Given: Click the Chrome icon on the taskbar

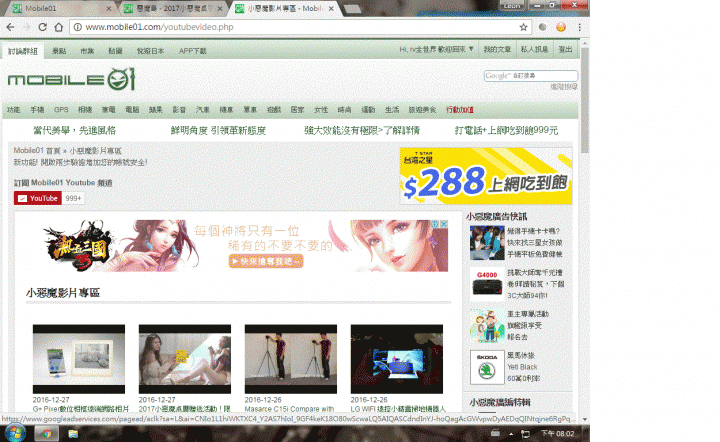Looking at the screenshot, I should 46,433.
